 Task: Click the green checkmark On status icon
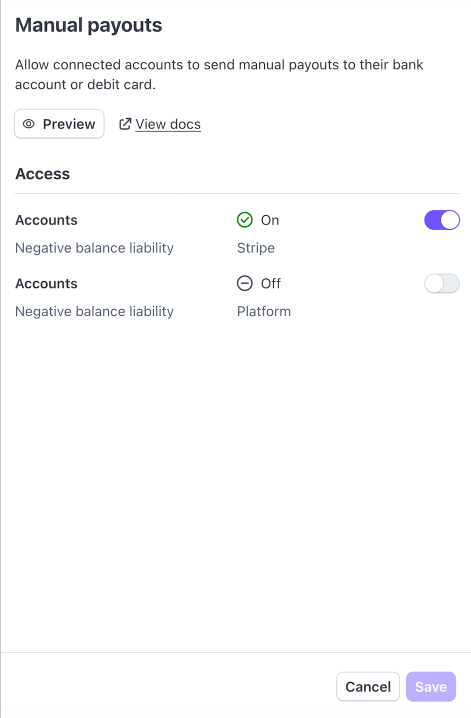coord(245,220)
